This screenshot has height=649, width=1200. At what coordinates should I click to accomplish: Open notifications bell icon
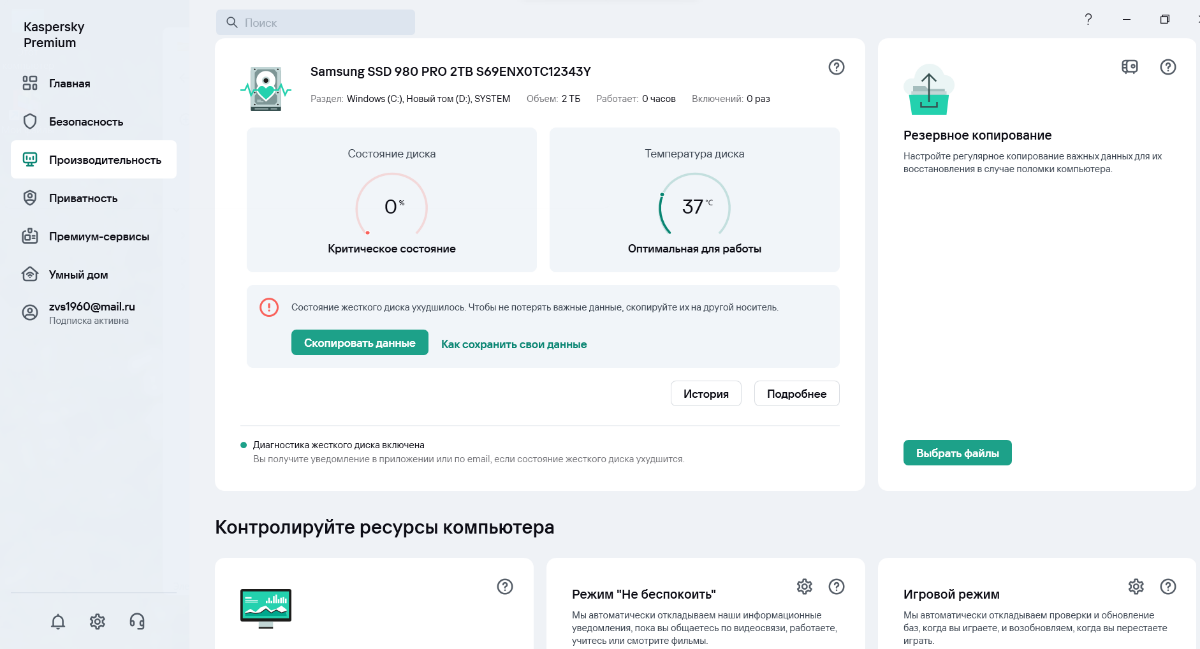point(58,621)
